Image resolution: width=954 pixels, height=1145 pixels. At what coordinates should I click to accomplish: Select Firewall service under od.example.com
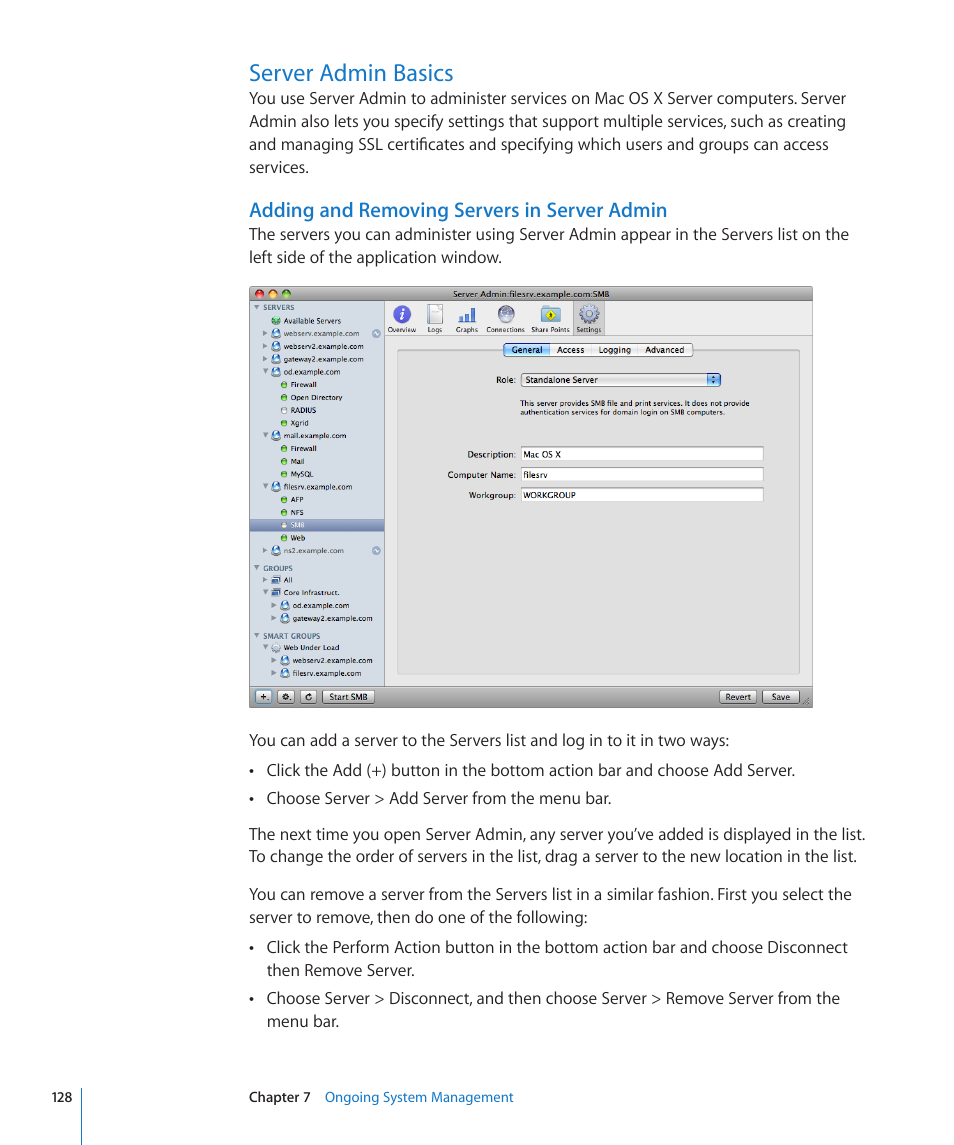303,385
